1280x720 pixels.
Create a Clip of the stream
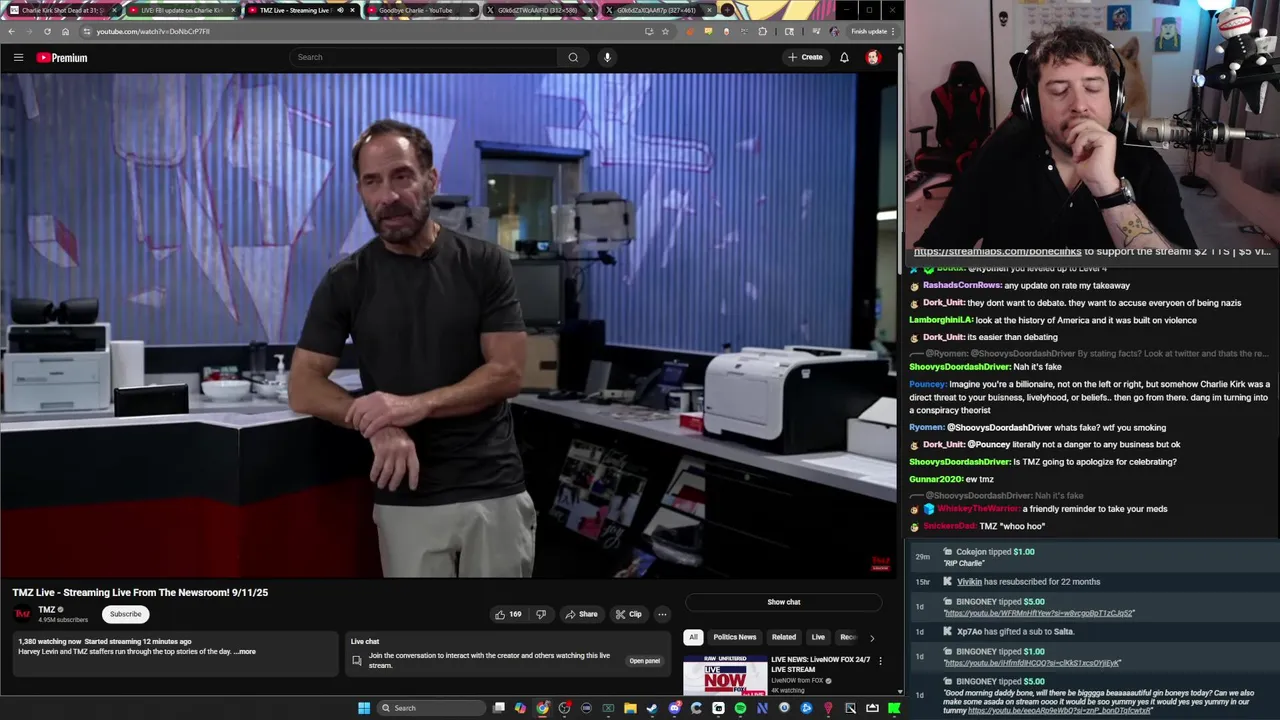[628, 614]
